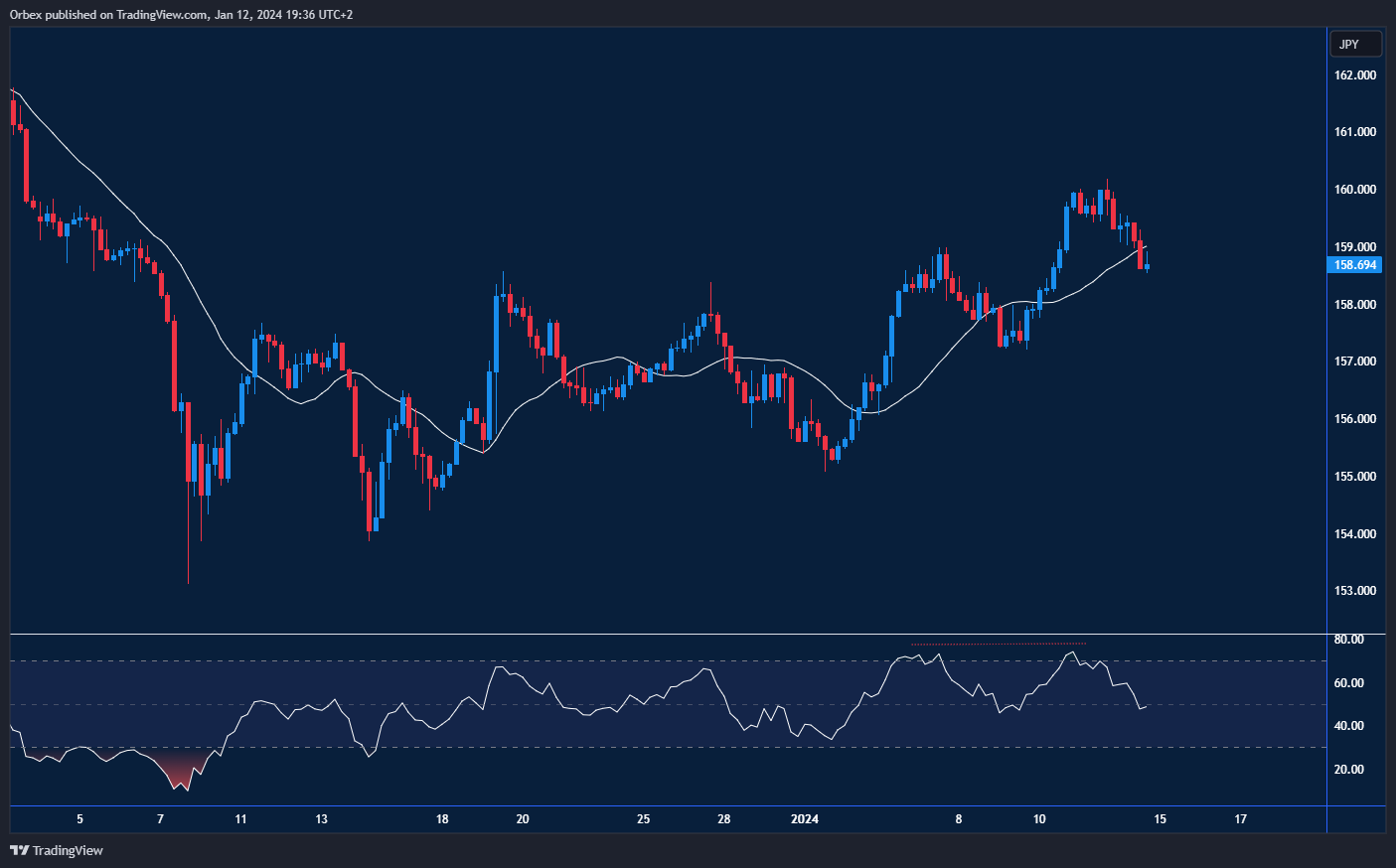
Task: Click the TradingView logo icon
Action: [17, 850]
